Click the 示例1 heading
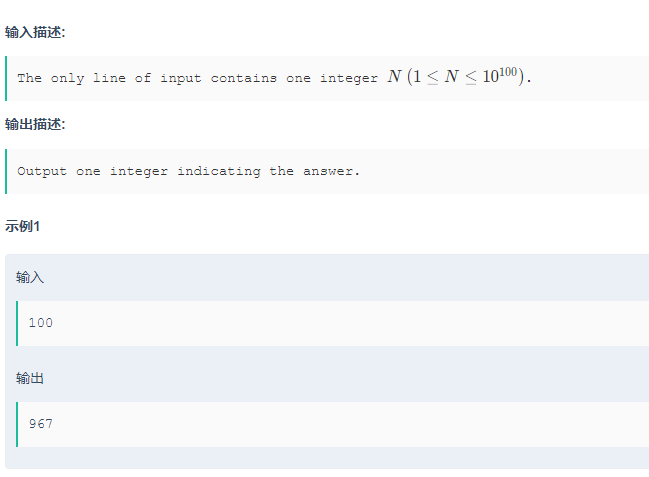649x477 pixels. [x=22, y=226]
